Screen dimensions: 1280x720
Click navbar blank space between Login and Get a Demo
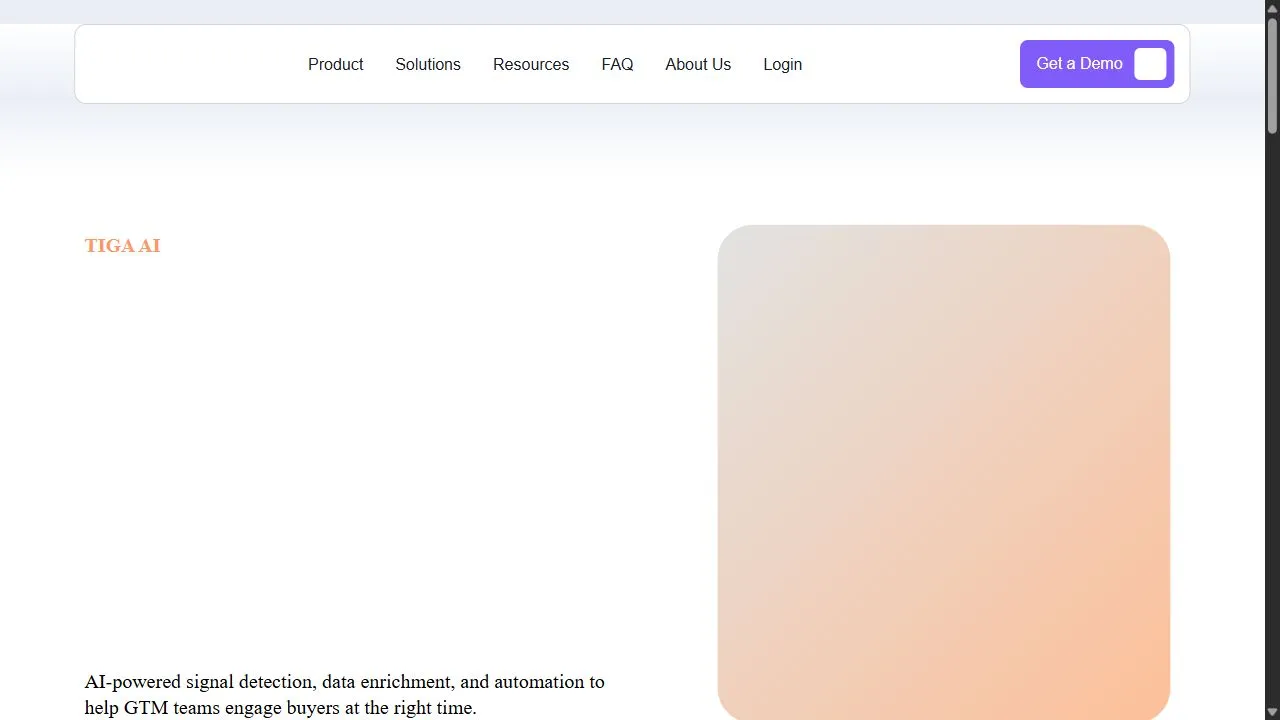(x=910, y=64)
